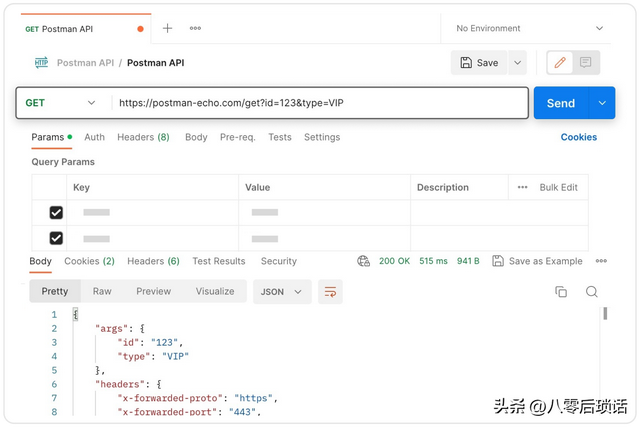The image size is (640, 427).
Task: Open the query params column options ellipsis
Action: click(522, 187)
